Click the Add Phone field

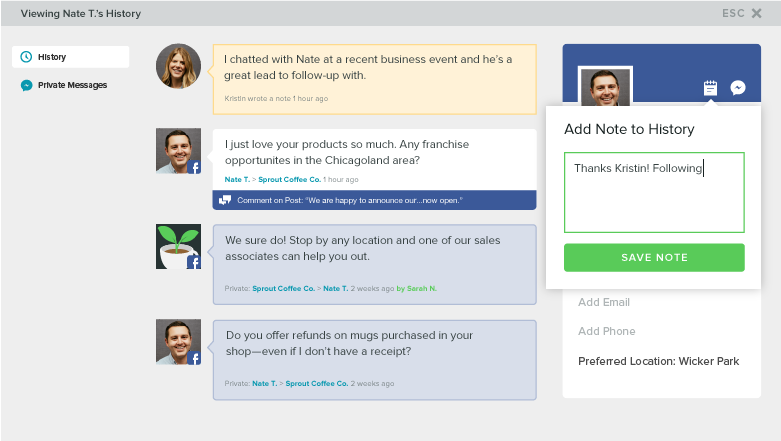pyautogui.click(x=607, y=331)
